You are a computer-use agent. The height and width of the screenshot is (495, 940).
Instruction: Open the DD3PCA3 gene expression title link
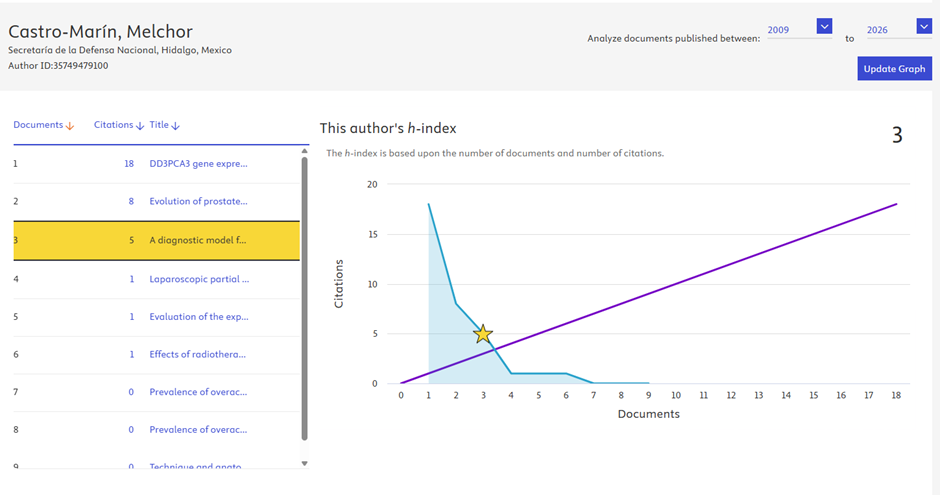198,163
